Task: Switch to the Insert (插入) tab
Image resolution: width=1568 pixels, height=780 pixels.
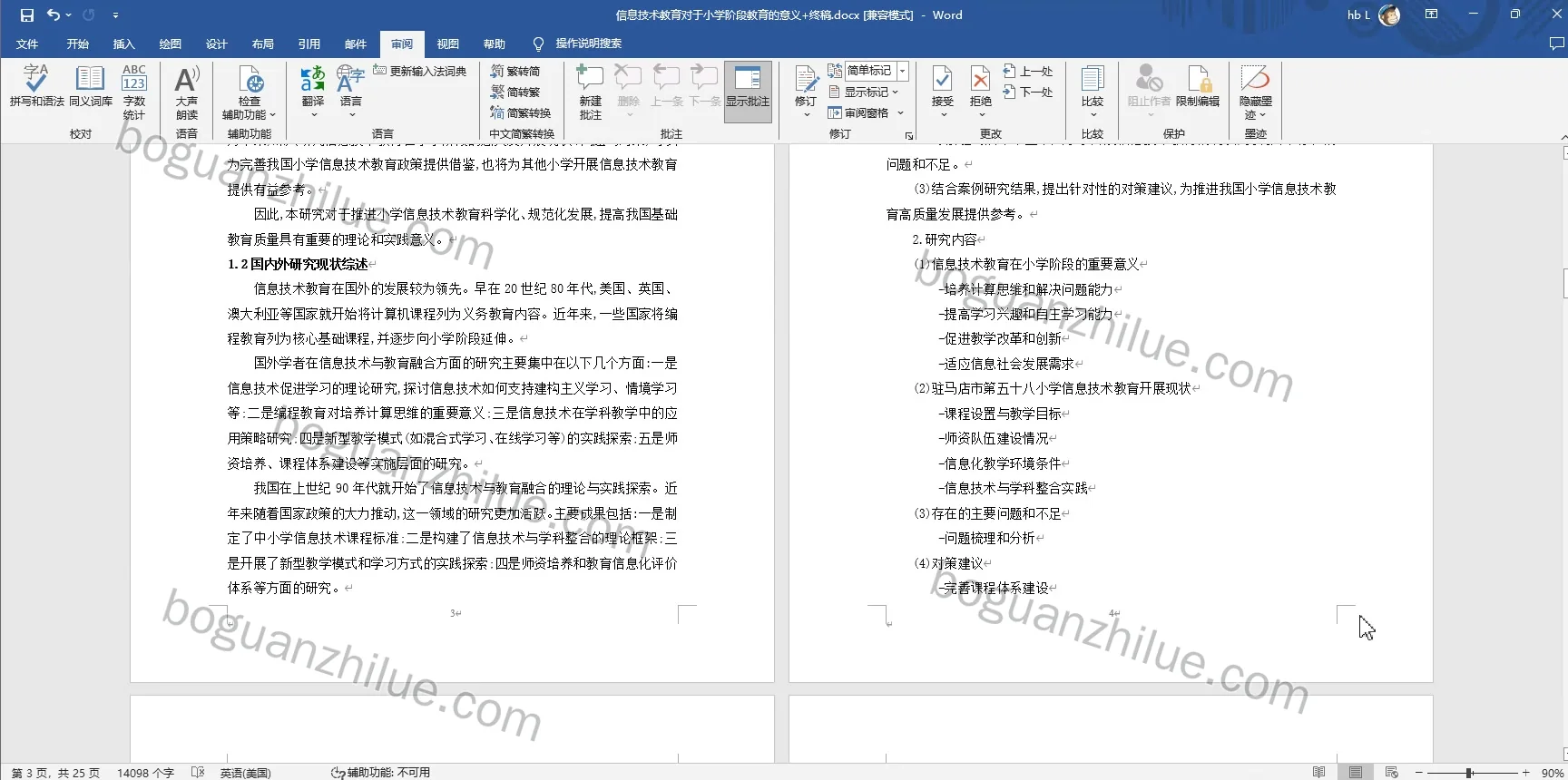Action: click(123, 44)
